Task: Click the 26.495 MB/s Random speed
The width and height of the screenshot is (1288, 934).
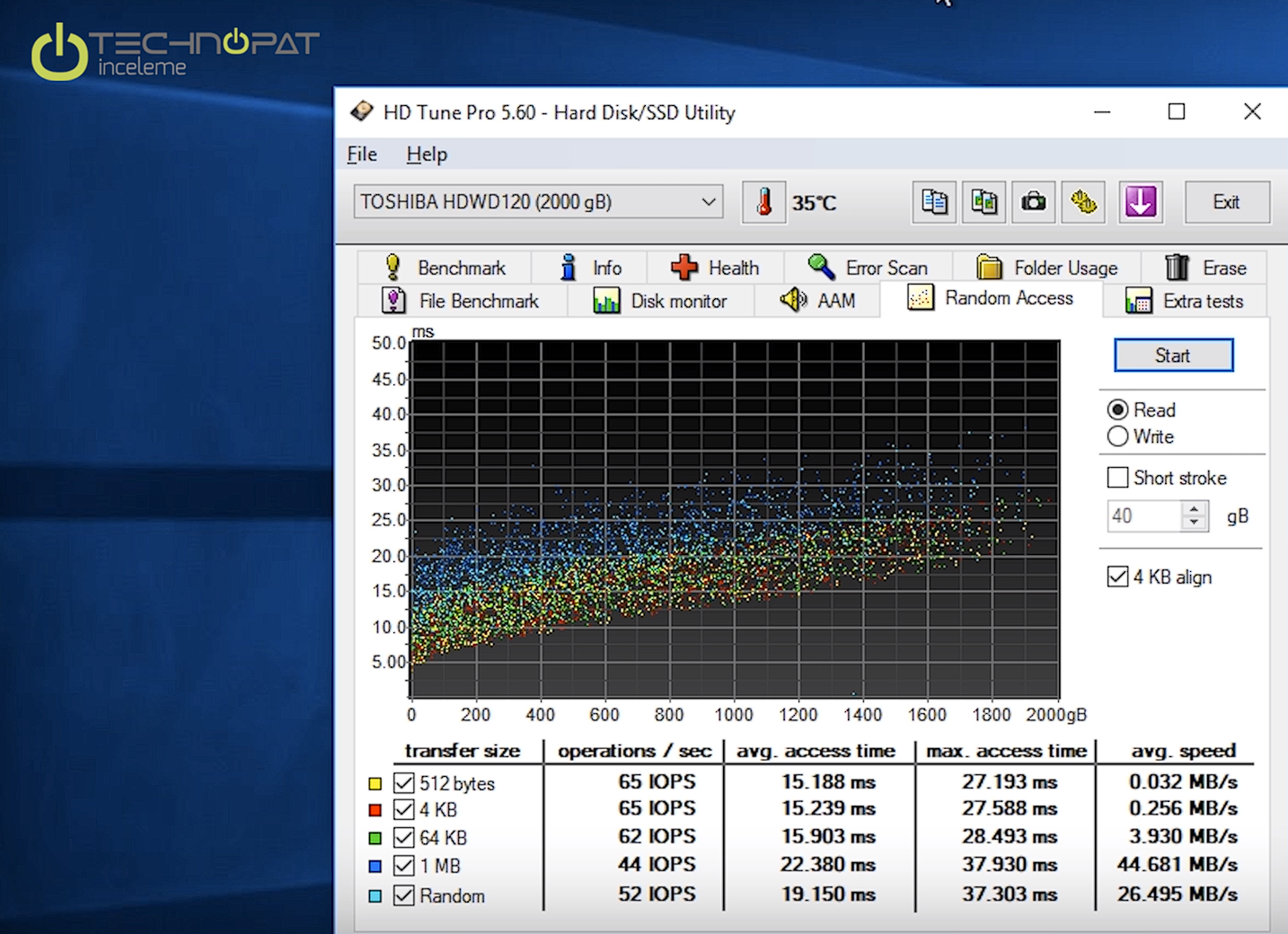Action: pyautogui.click(x=1178, y=894)
